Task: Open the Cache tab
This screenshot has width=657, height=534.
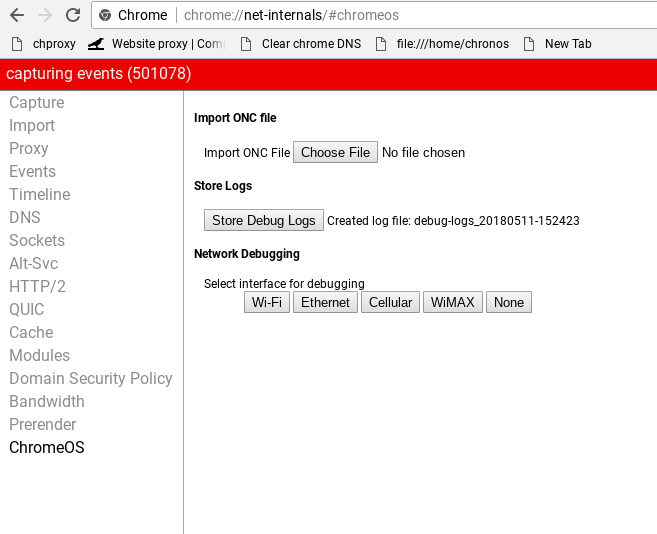Action: coord(31,332)
